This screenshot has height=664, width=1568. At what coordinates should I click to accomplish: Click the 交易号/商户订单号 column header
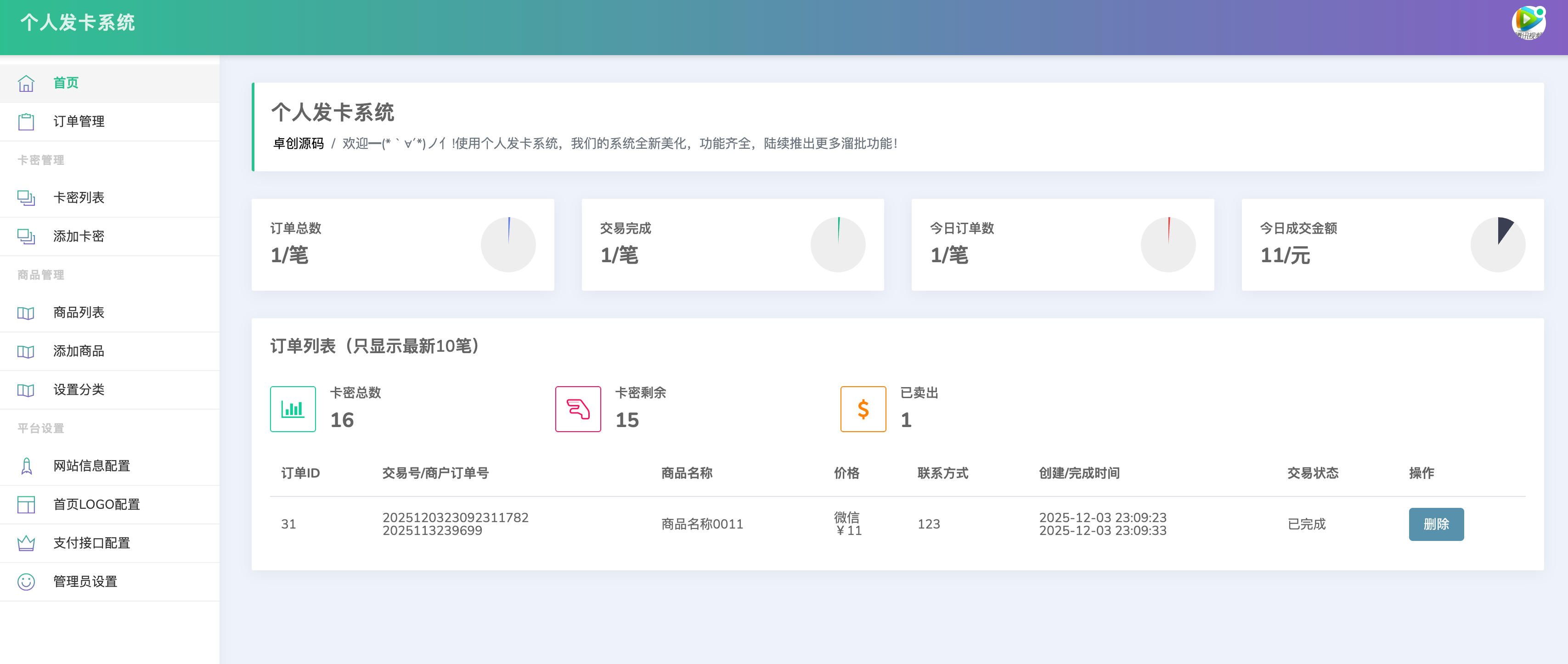click(435, 473)
